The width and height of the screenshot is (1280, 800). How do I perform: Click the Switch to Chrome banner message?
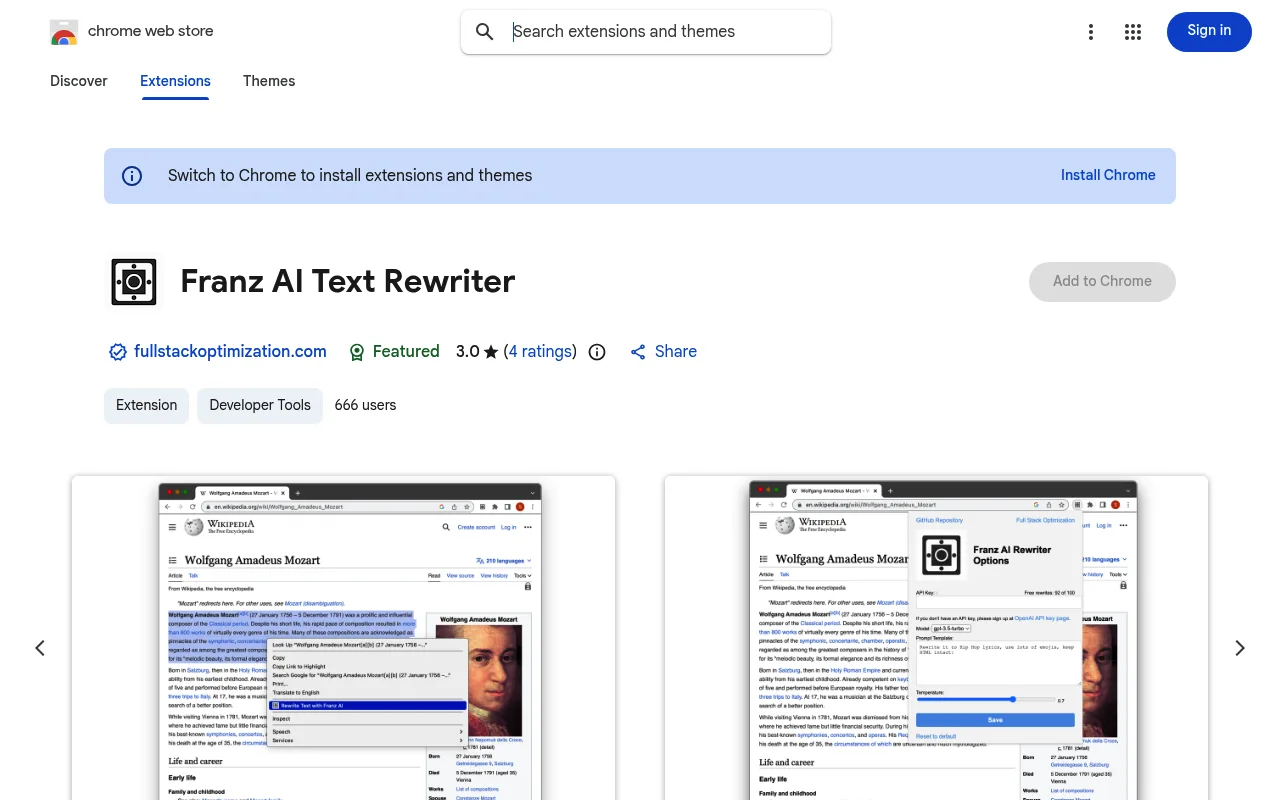coord(350,176)
